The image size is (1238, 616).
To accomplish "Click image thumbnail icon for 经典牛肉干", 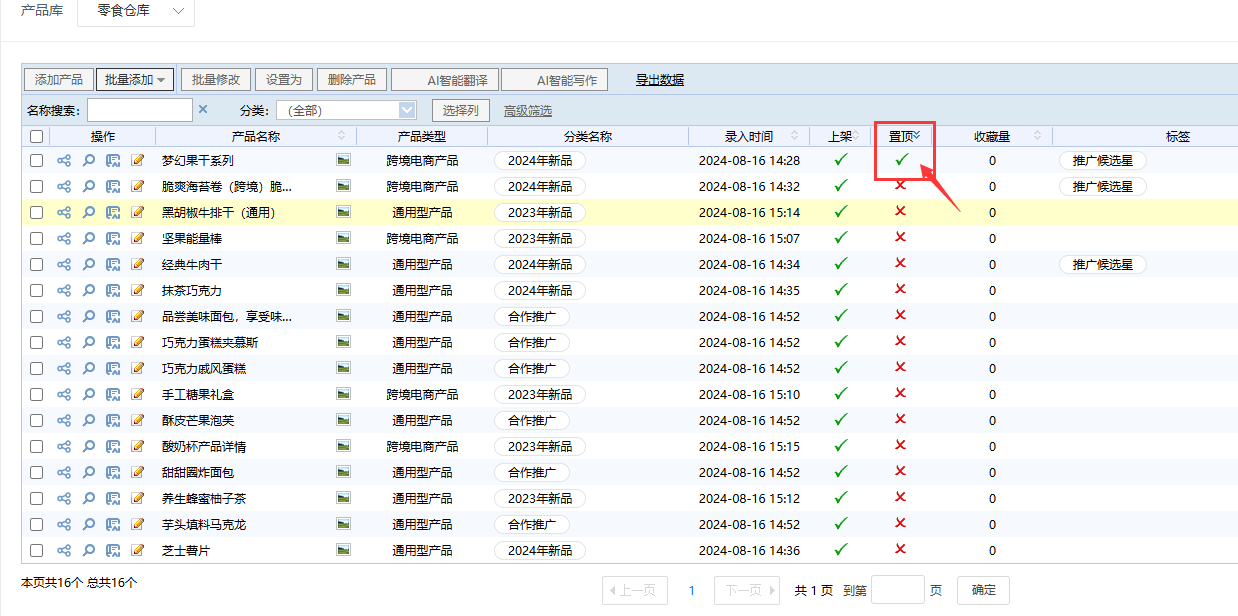I will [x=343, y=264].
